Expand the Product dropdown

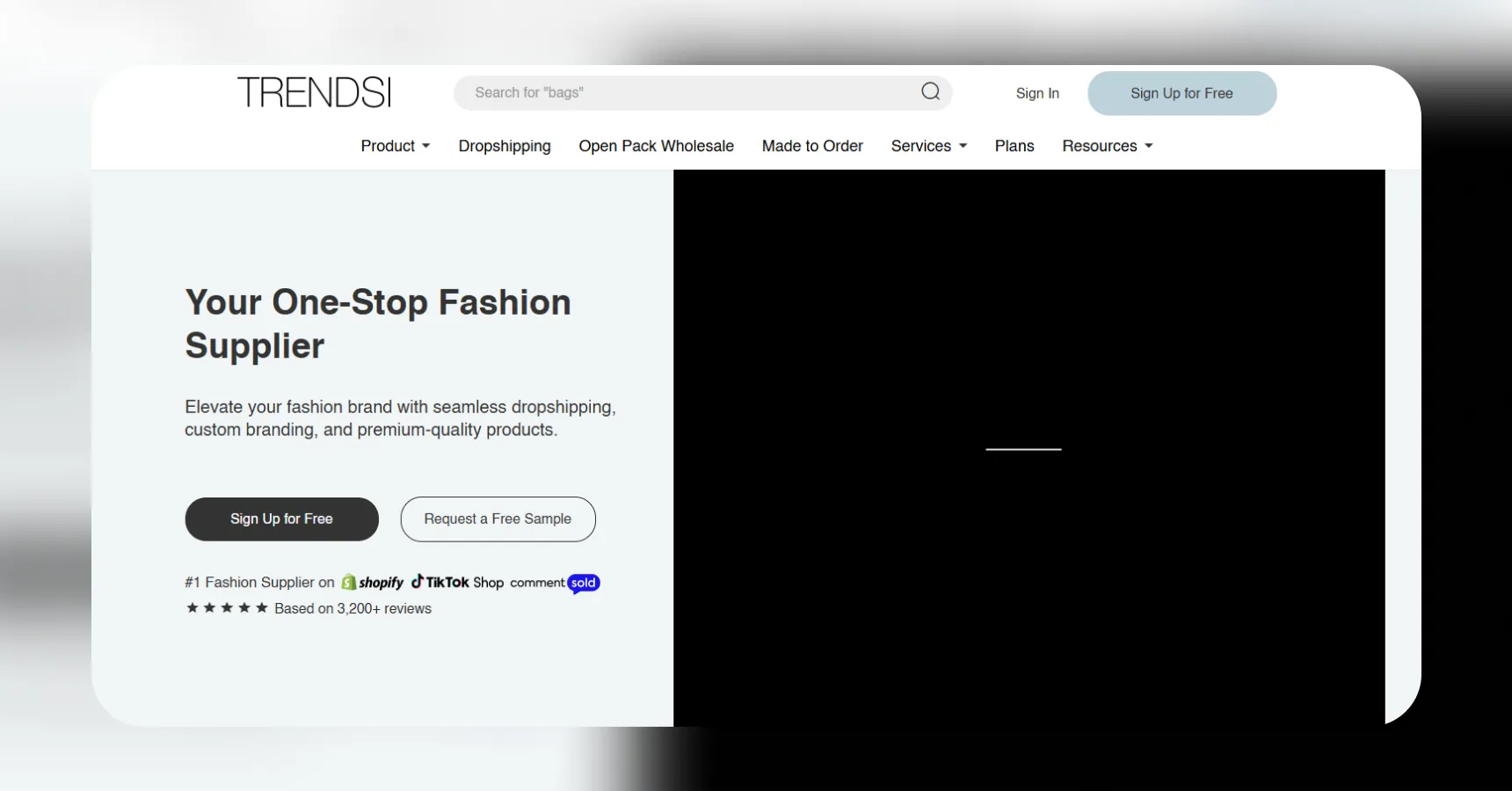click(x=395, y=146)
